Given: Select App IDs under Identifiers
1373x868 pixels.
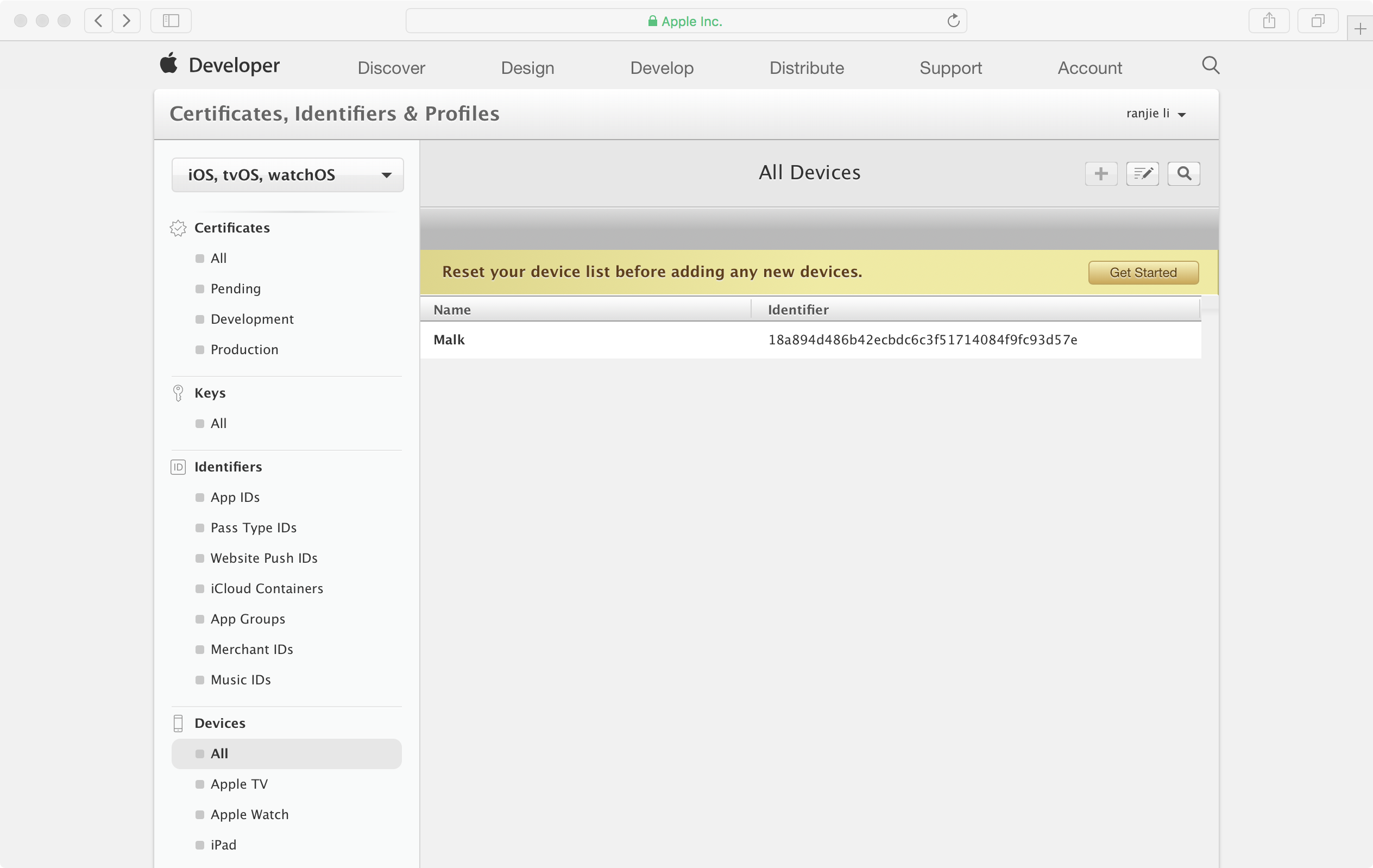Looking at the screenshot, I should tap(235, 498).
